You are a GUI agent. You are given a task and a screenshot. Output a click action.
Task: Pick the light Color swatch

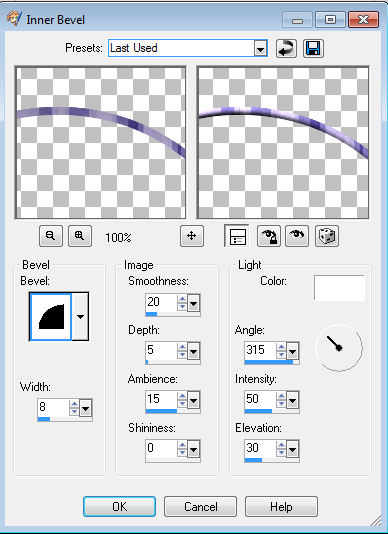[x=339, y=288]
